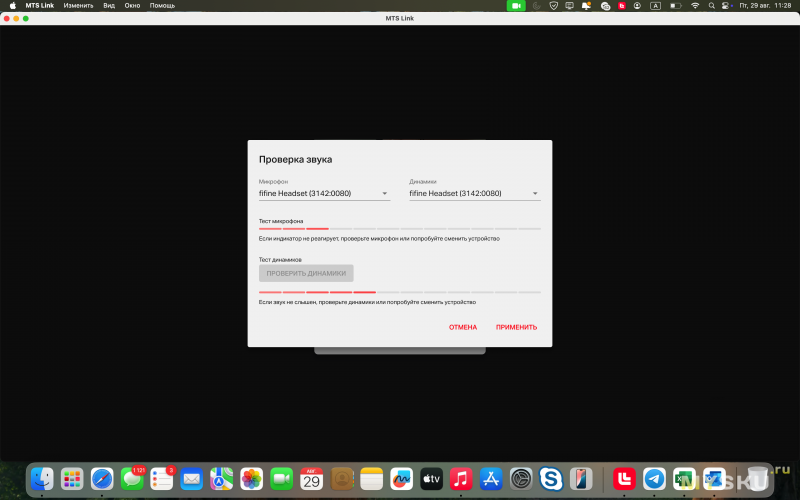Click ПРИМЕНИТЬ to apply sound settings
Image resolution: width=800 pixels, height=500 pixels.
click(x=516, y=328)
